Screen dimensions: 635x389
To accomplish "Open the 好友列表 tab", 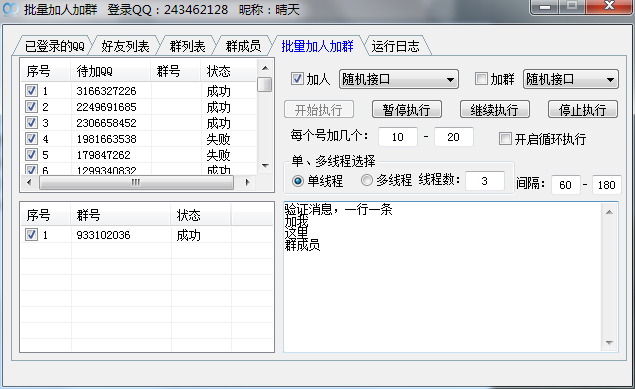I will click(x=125, y=46).
